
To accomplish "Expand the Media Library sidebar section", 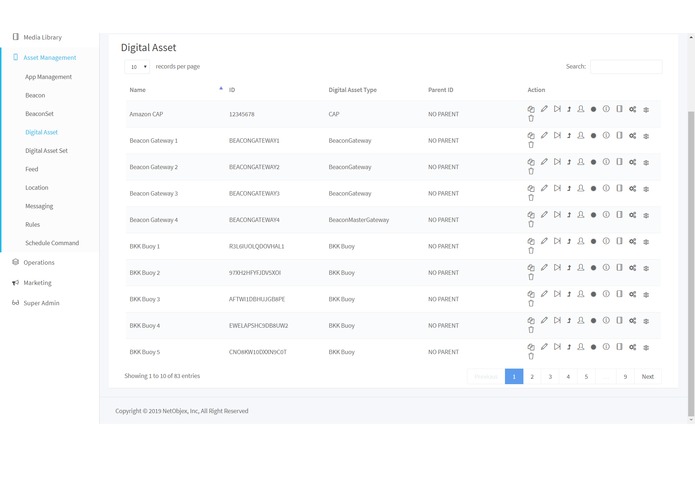I will [x=43, y=37].
